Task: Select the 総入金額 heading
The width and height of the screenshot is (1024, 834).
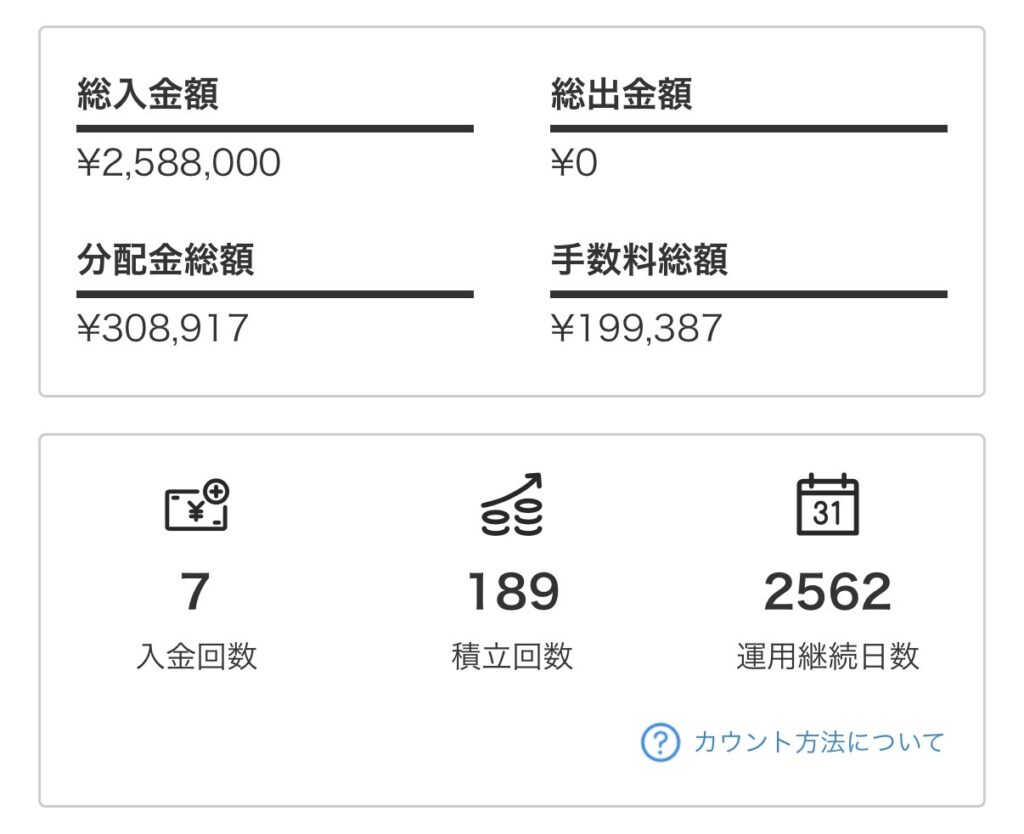Action: (148, 95)
